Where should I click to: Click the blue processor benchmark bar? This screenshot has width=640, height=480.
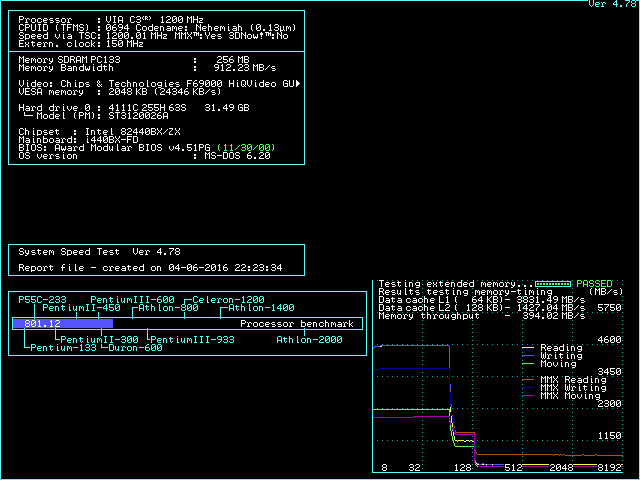pyautogui.click(x=62, y=324)
